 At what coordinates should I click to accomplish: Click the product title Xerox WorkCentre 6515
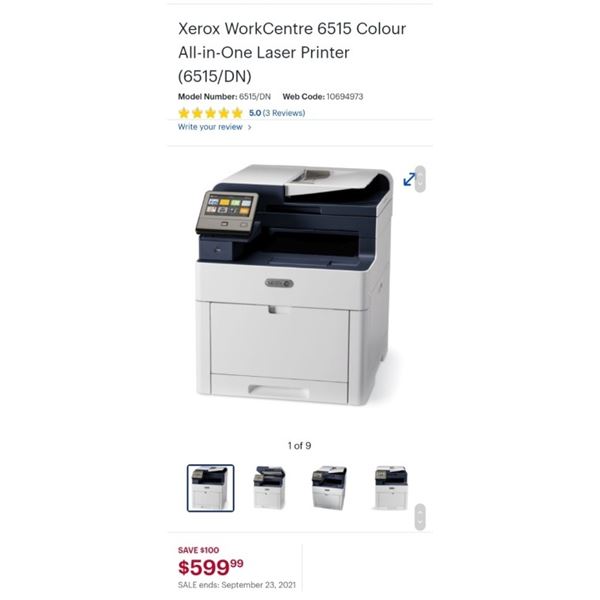292,52
